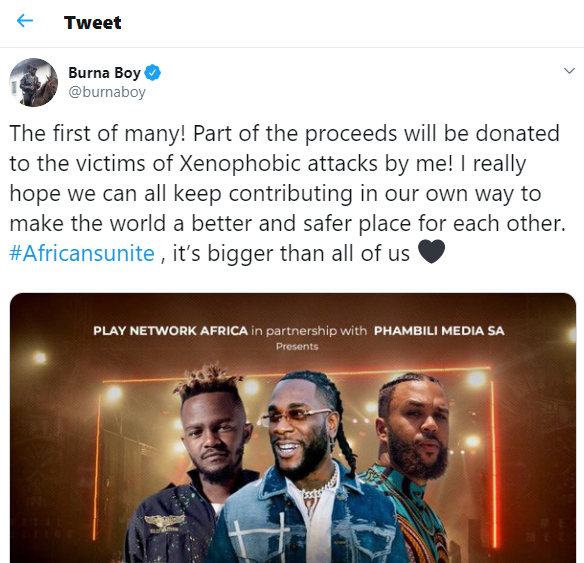
Task: Click the 'Presents' caption on poster
Action: [297, 347]
